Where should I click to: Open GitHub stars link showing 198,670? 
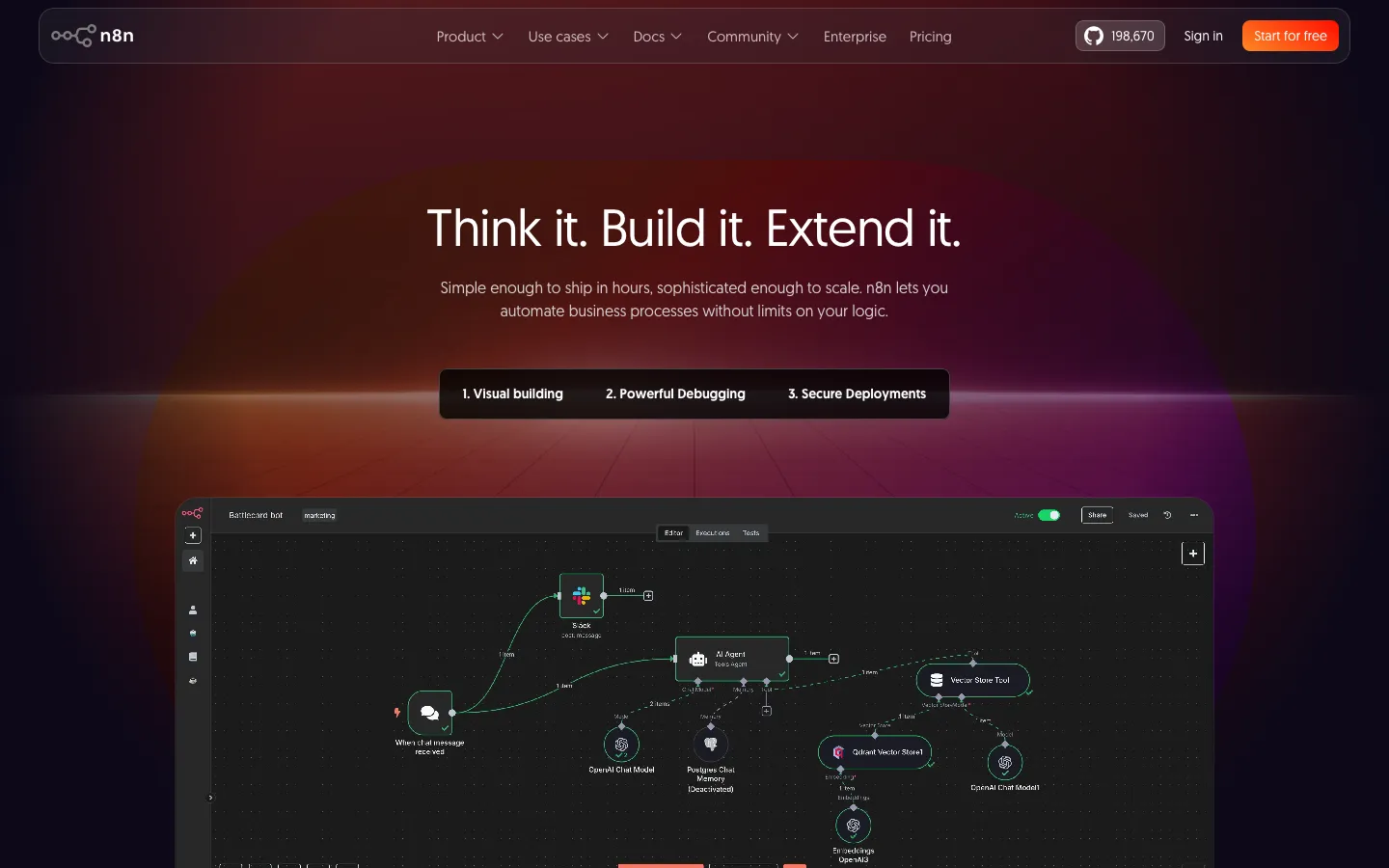pos(1120,36)
